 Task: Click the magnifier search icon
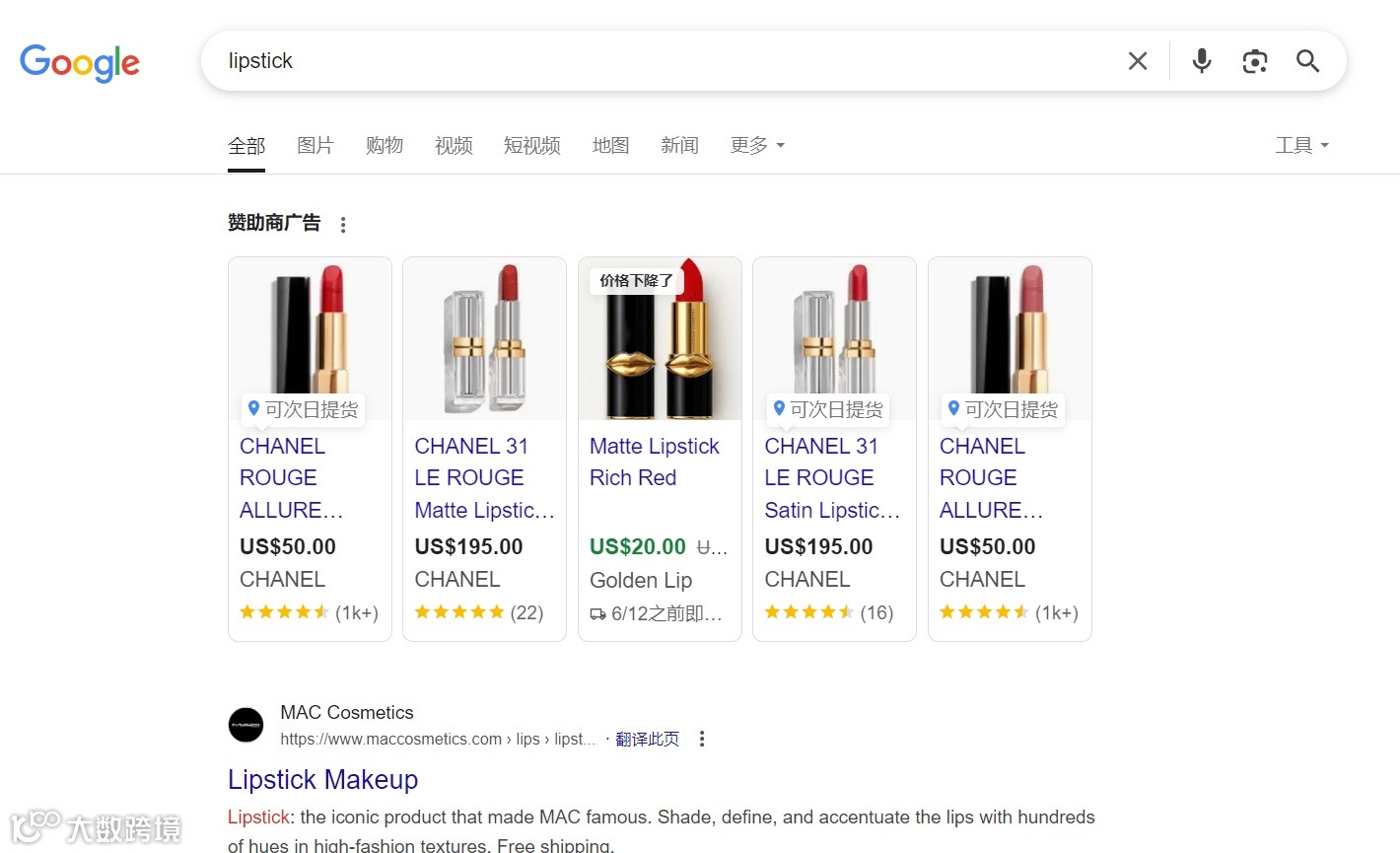click(x=1307, y=61)
